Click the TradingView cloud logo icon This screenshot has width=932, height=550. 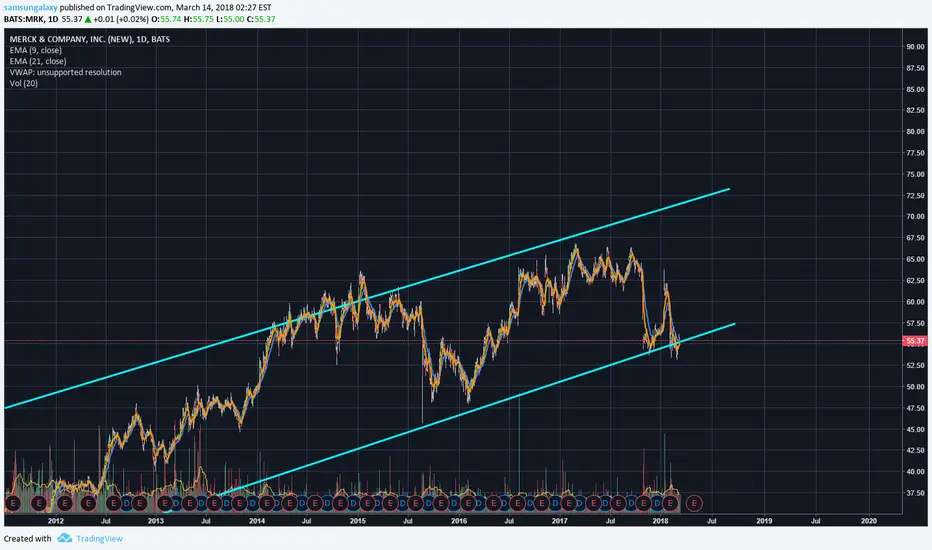[65, 538]
